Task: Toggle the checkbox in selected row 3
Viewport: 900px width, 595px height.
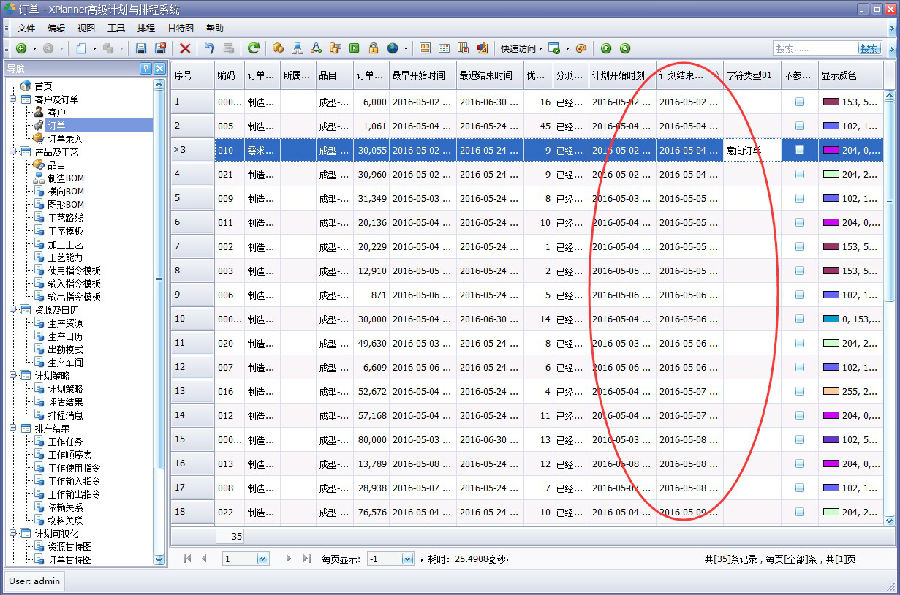Action: click(799, 150)
